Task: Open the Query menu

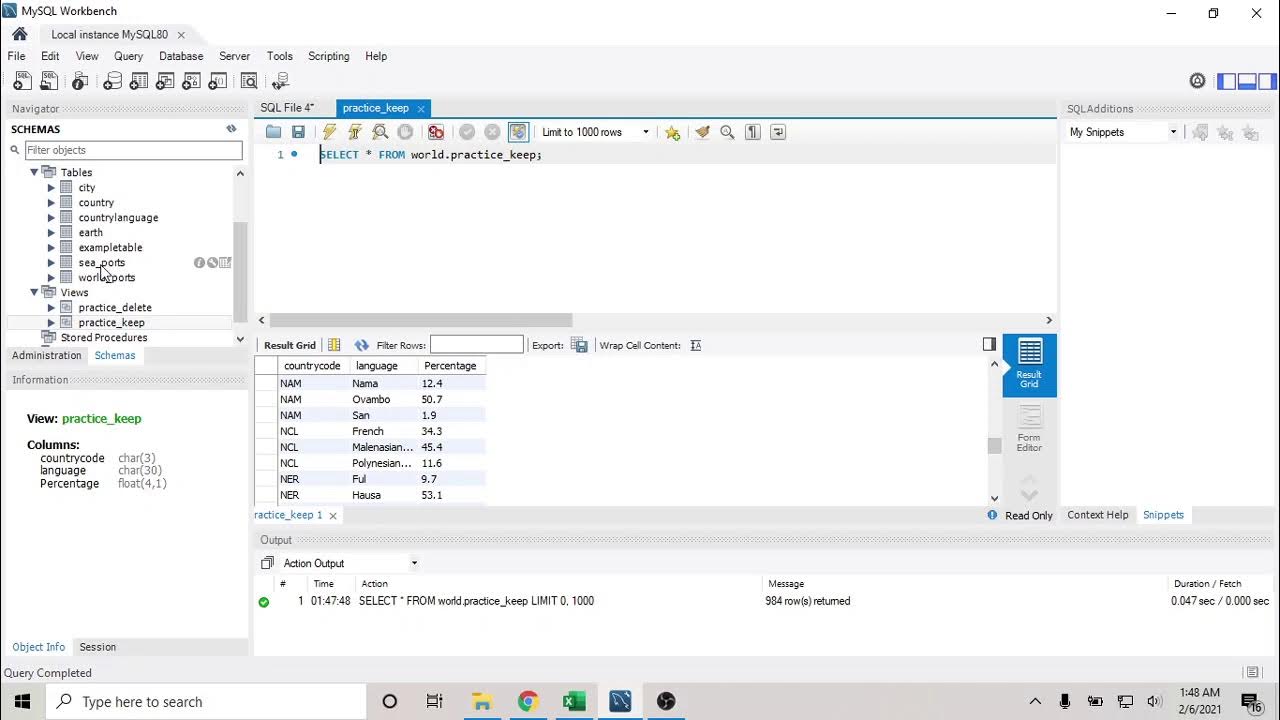Action: 128,56
